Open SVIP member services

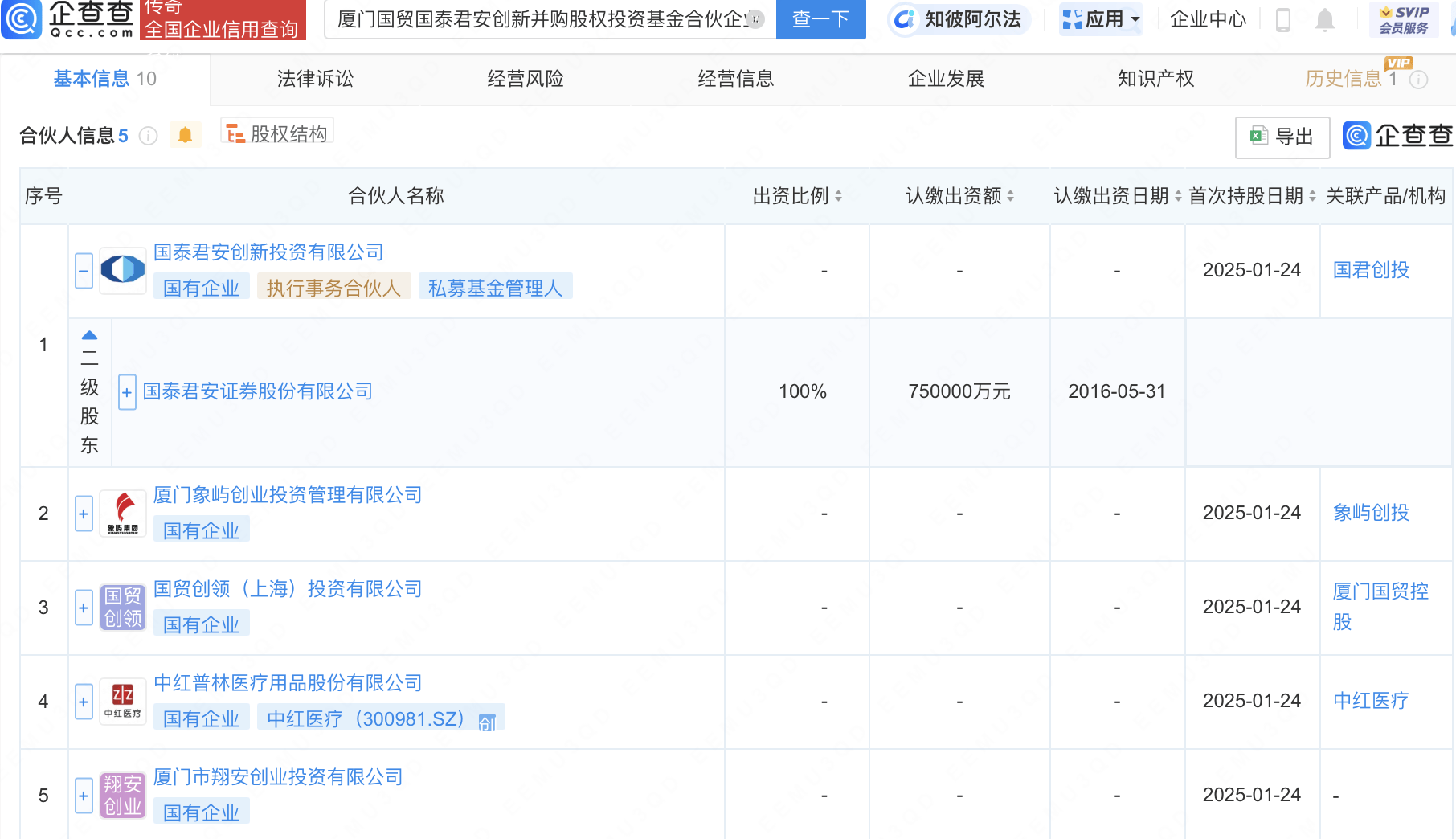coord(1403,19)
